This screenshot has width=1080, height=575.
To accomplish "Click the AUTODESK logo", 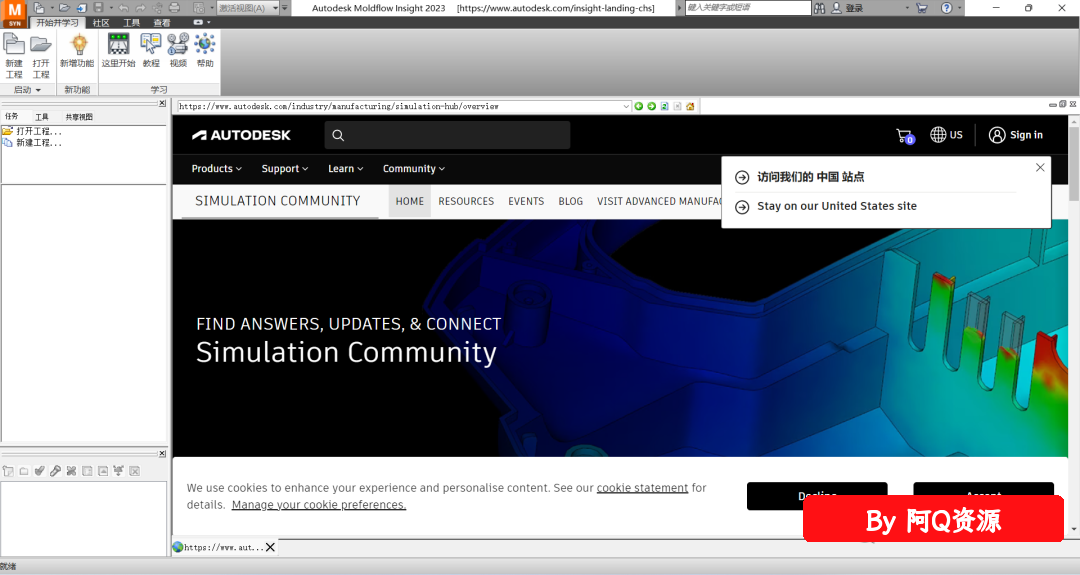I will pyautogui.click(x=241, y=135).
